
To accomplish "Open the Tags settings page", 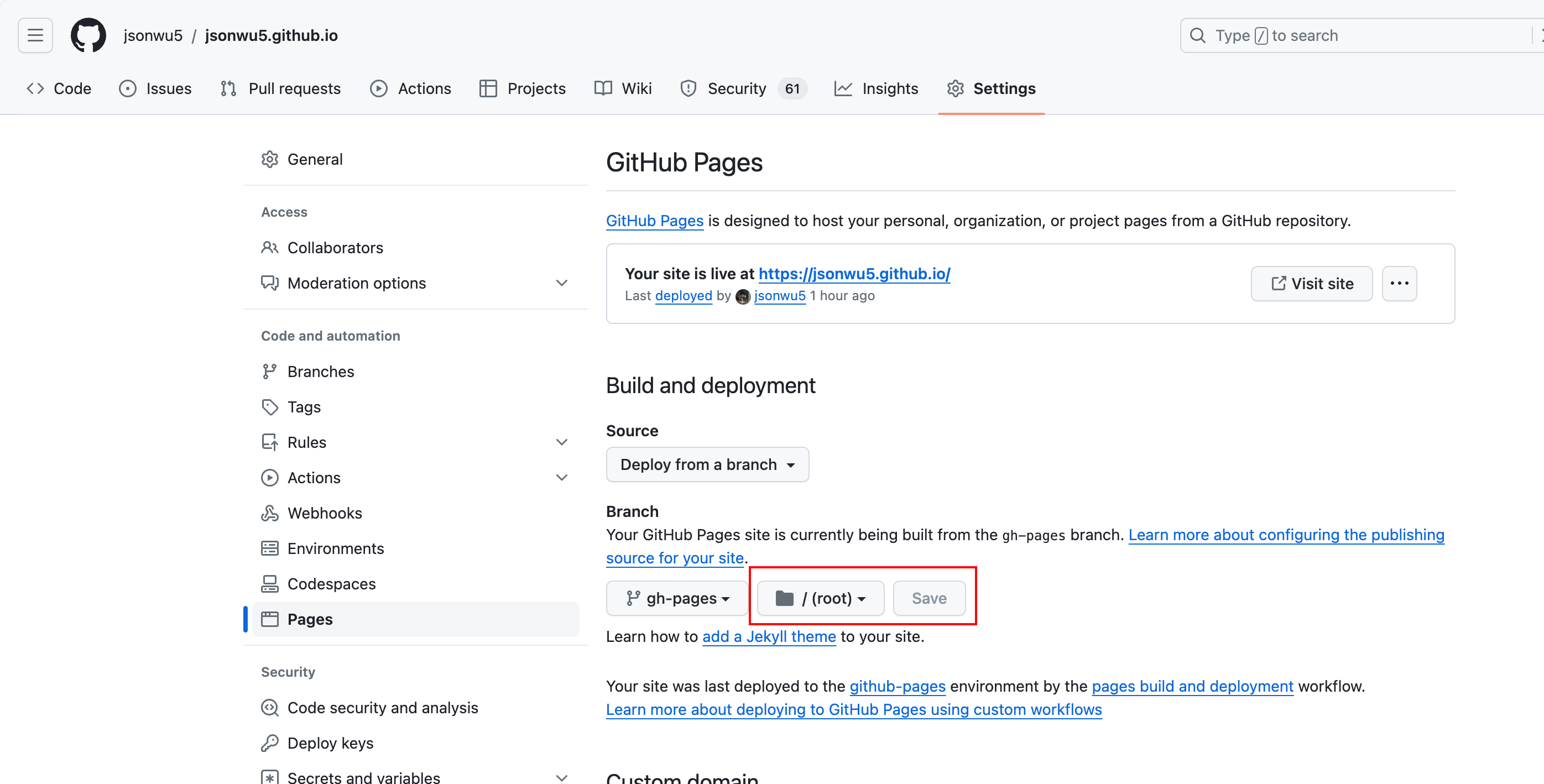I will [x=304, y=407].
